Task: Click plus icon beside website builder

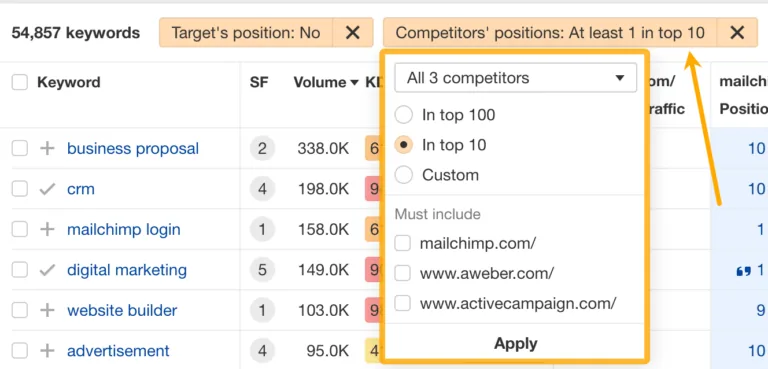Action: [x=47, y=310]
